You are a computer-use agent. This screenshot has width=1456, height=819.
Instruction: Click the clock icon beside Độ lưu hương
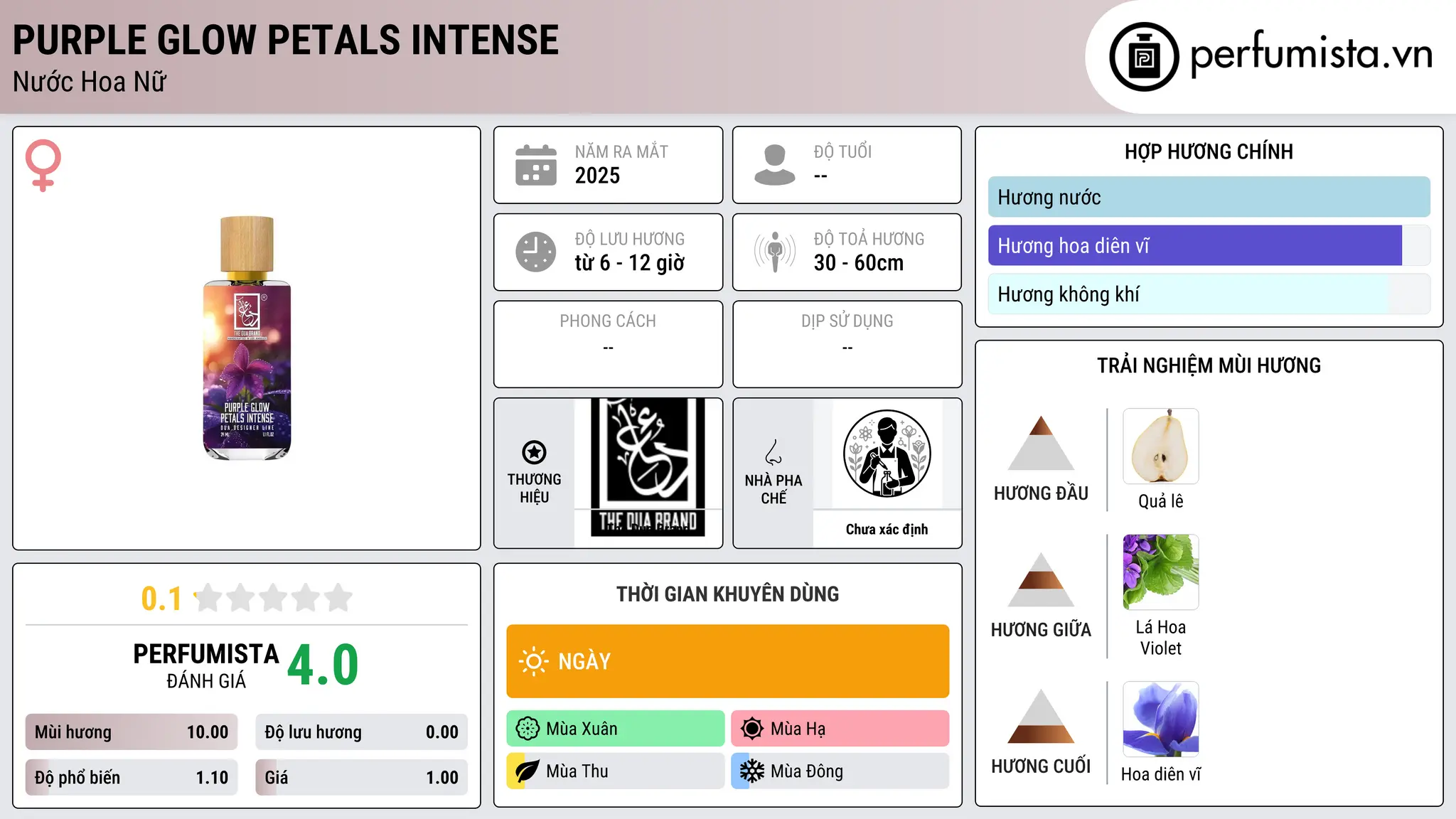536,252
